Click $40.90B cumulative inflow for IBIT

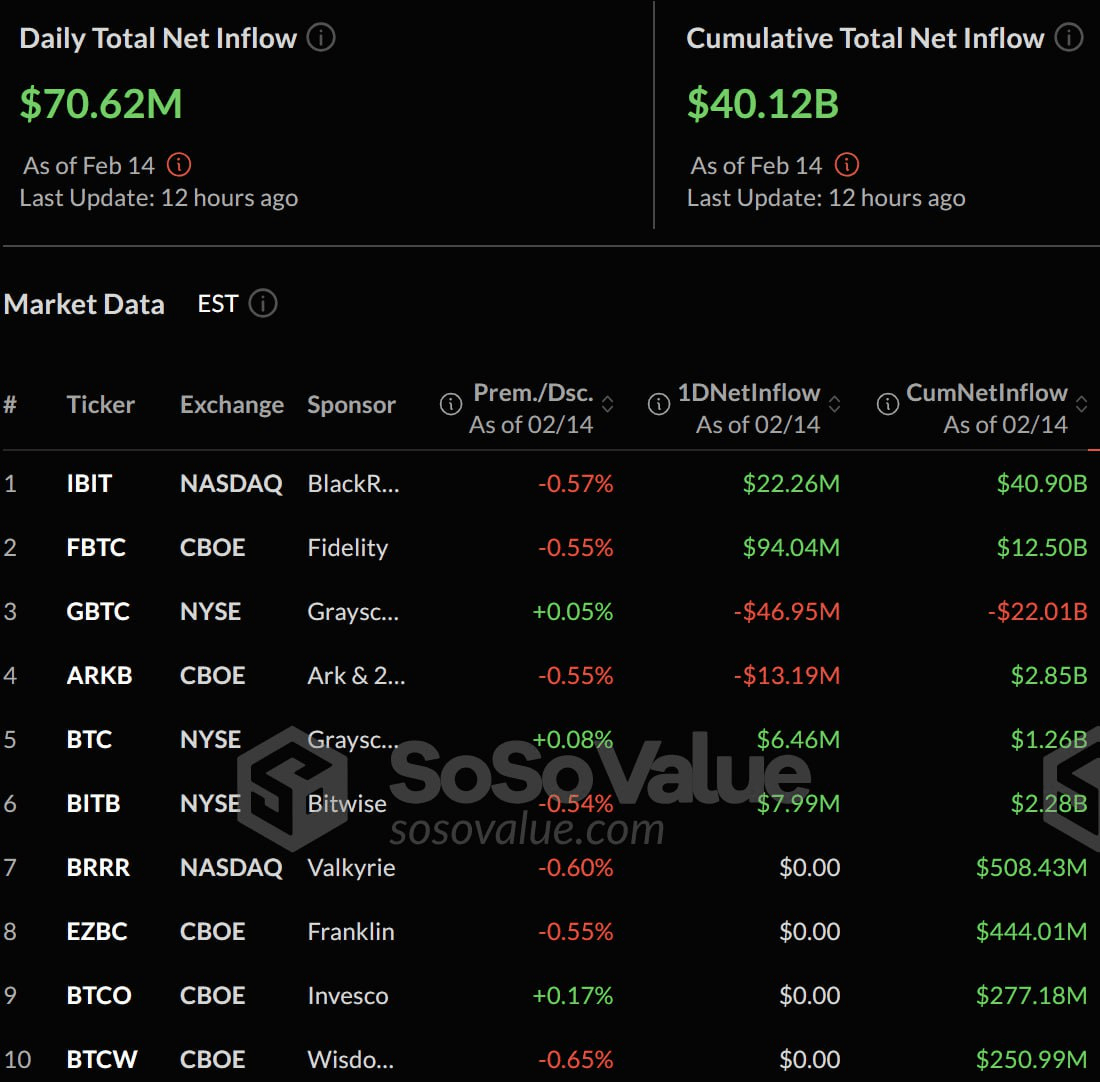(1042, 483)
